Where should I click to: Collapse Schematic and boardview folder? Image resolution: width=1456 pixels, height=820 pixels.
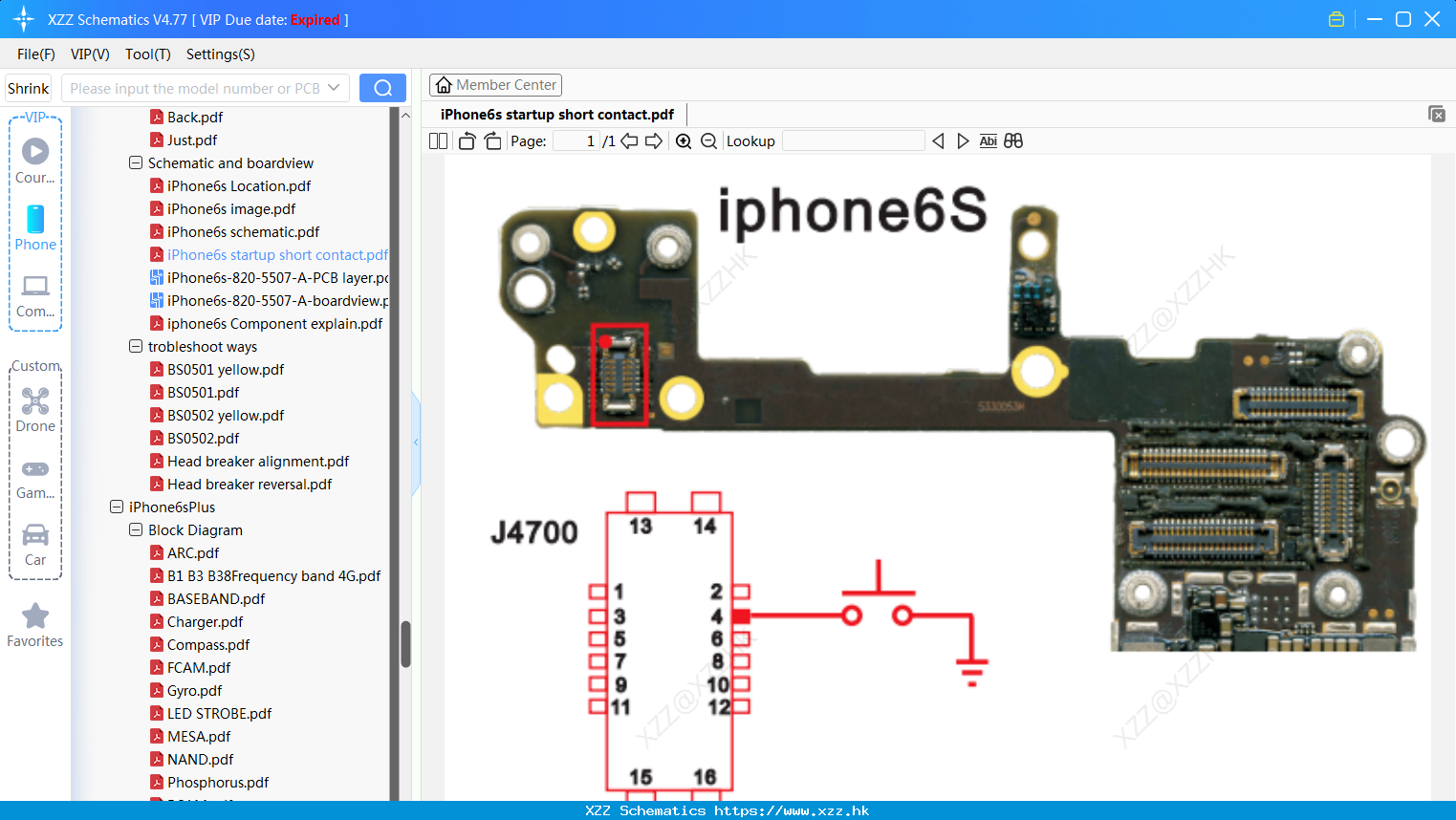pyautogui.click(x=136, y=162)
